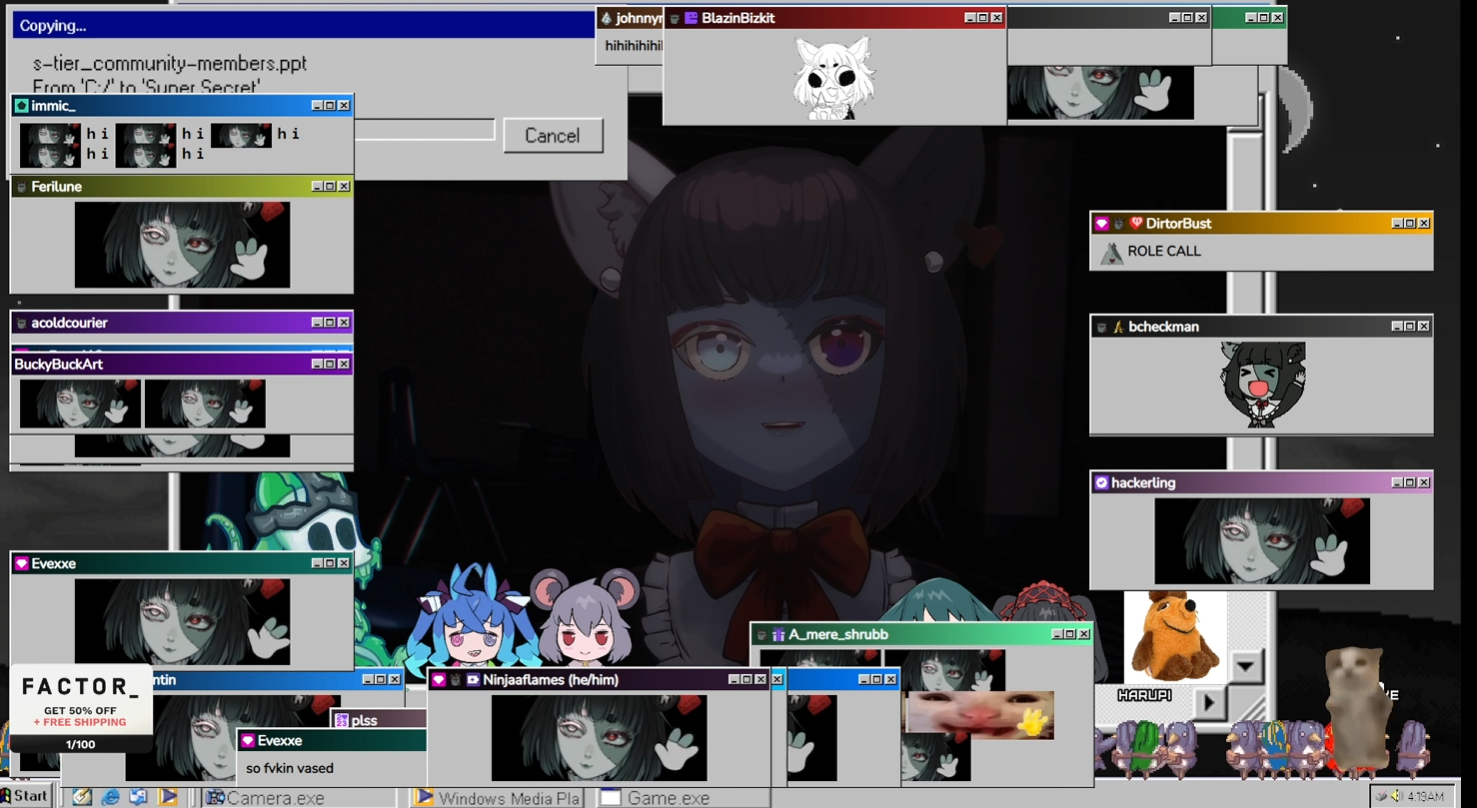The width and height of the screenshot is (1477, 808).
Task: Switch to Windows Media Player taskbar button
Action: 497,798
